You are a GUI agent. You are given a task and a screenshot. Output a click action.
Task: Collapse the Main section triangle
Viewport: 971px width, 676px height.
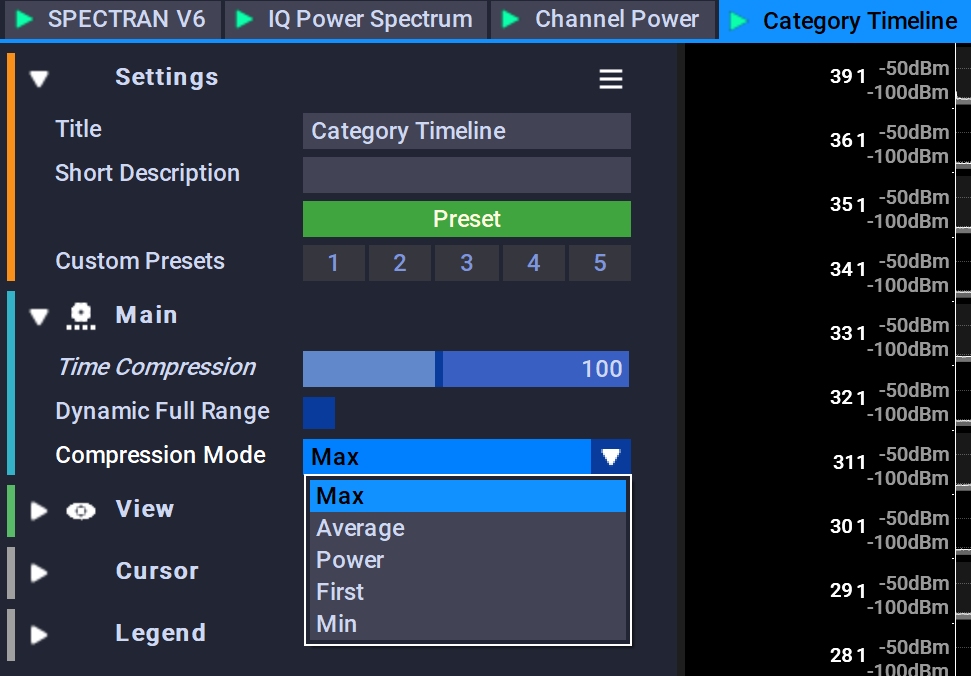tap(39, 317)
